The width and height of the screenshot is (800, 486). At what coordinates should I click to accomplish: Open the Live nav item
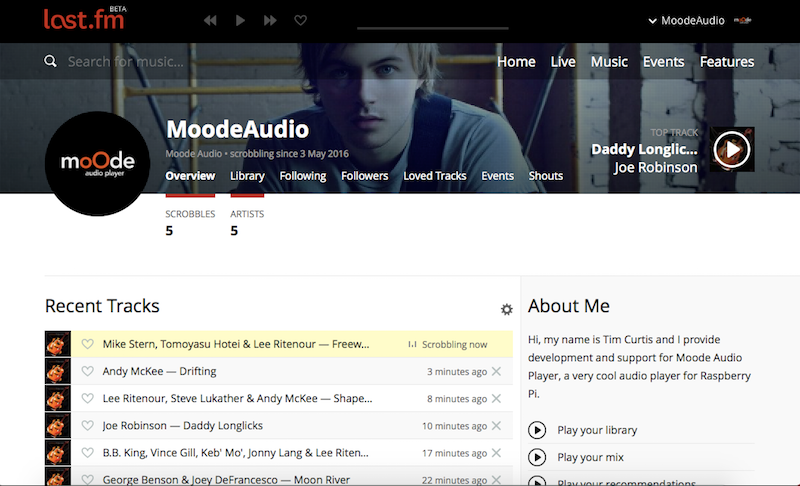coord(563,62)
